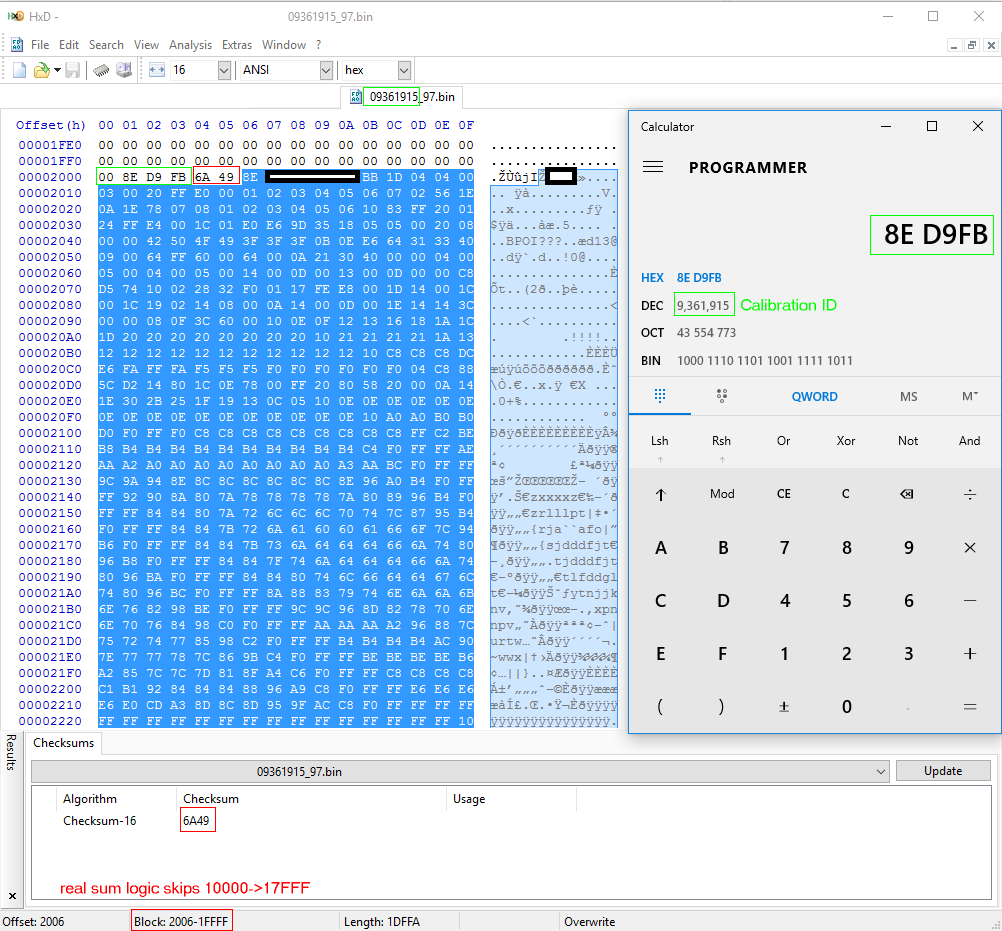1002x931 pixels.
Task: Click the Mod modulo button
Action: [x=722, y=494]
